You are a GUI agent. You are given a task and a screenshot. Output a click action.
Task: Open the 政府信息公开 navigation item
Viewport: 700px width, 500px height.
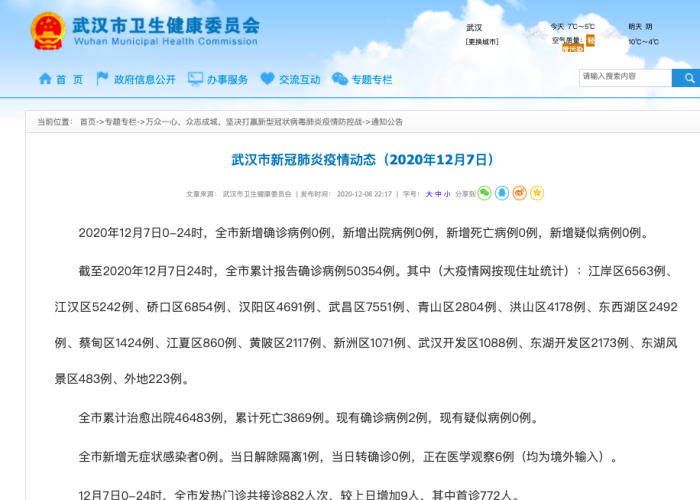coord(145,80)
